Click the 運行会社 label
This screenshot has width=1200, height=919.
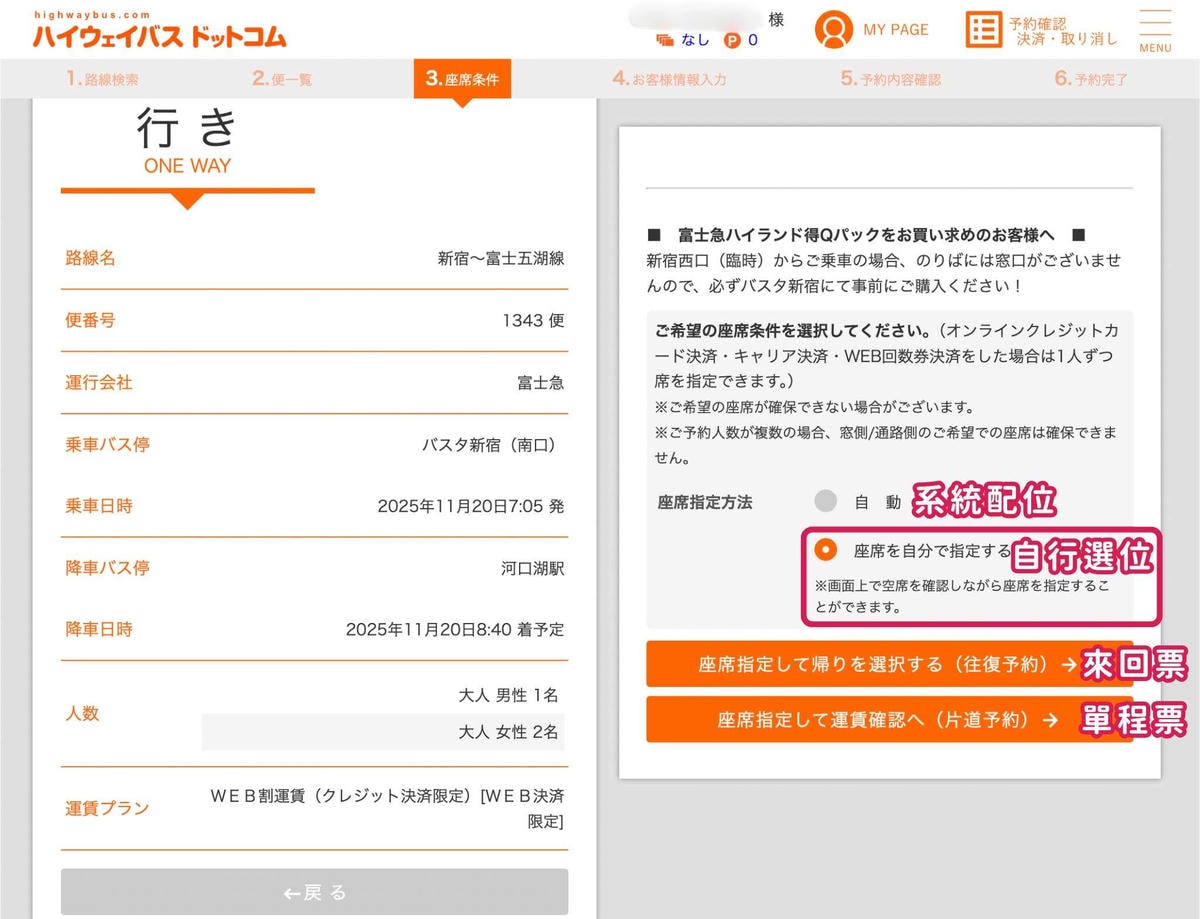click(98, 382)
